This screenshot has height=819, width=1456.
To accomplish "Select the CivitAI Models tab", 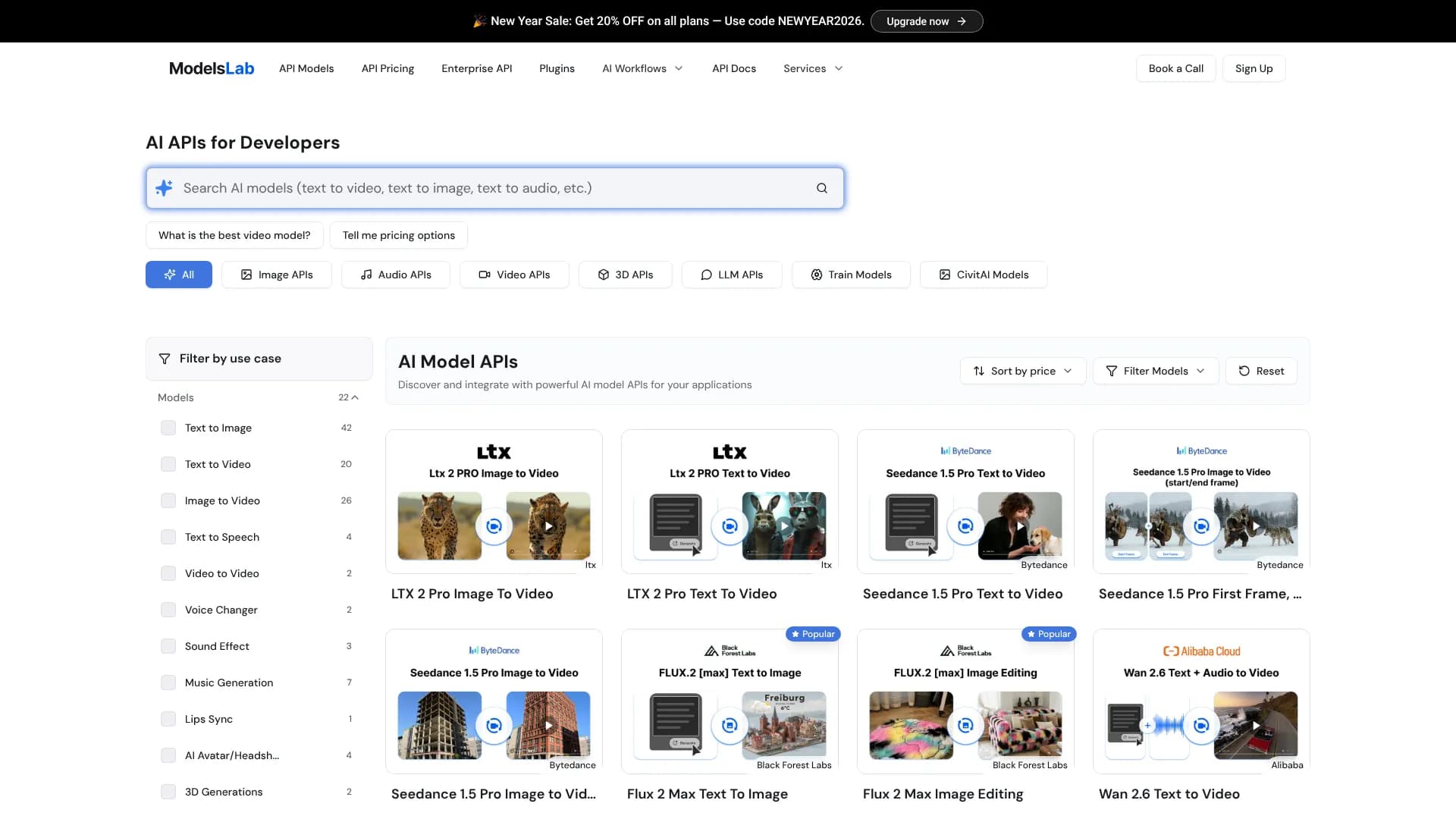I will [984, 275].
